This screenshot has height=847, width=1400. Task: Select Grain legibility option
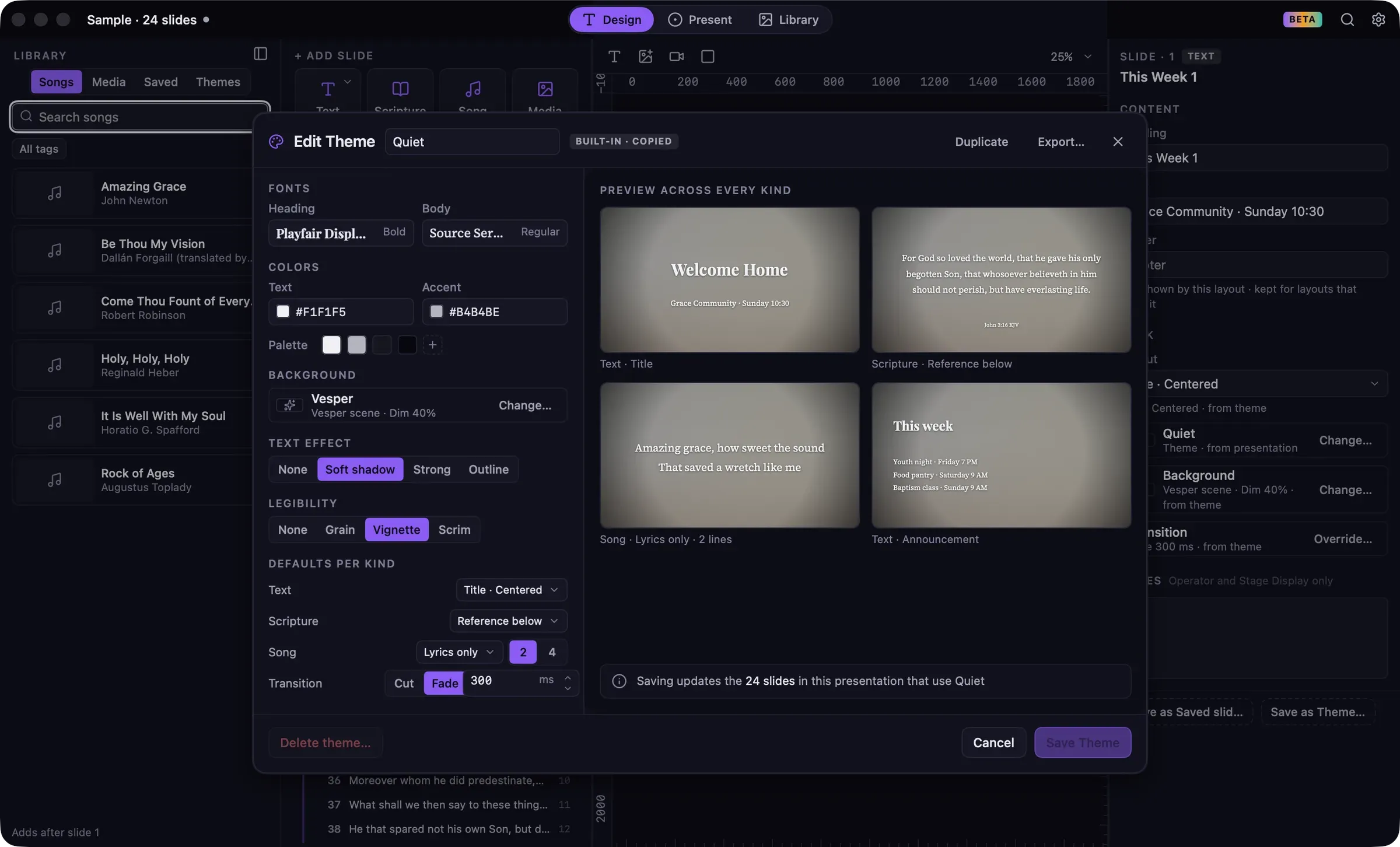[x=339, y=530]
